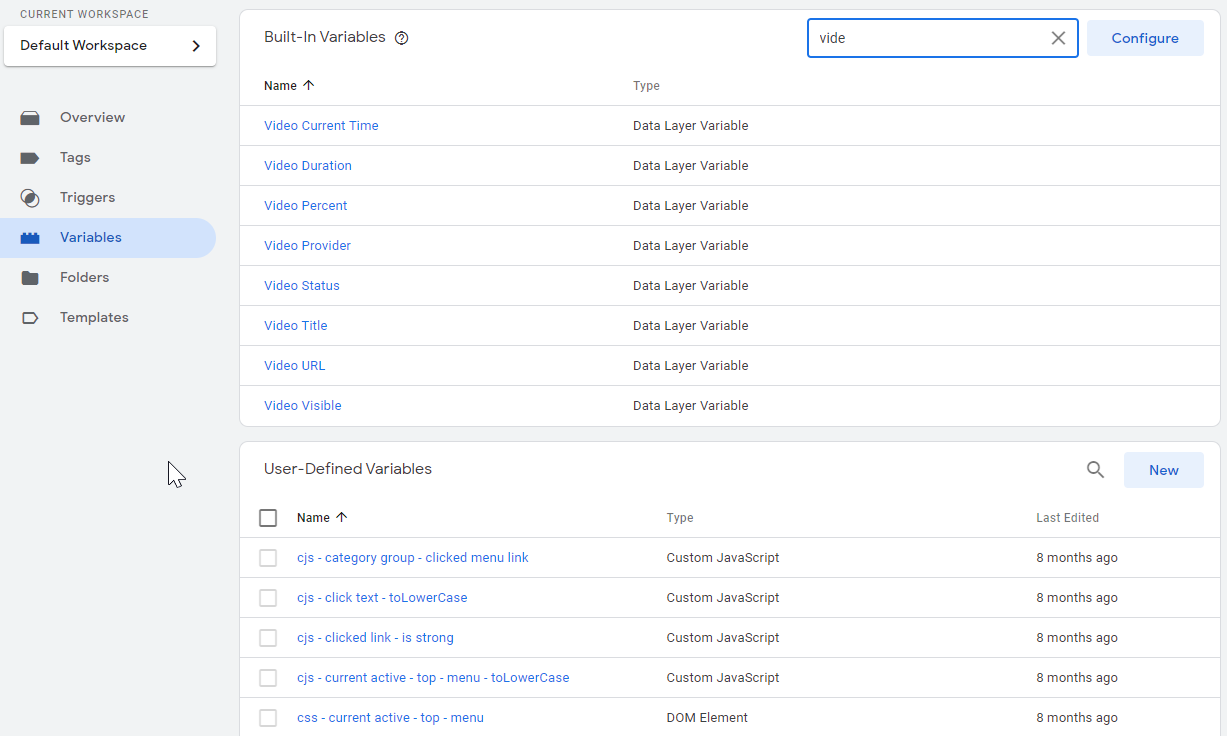Click the Folders icon in sidebar
This screenshot has width=1227, height=736.
pos(30,278)
